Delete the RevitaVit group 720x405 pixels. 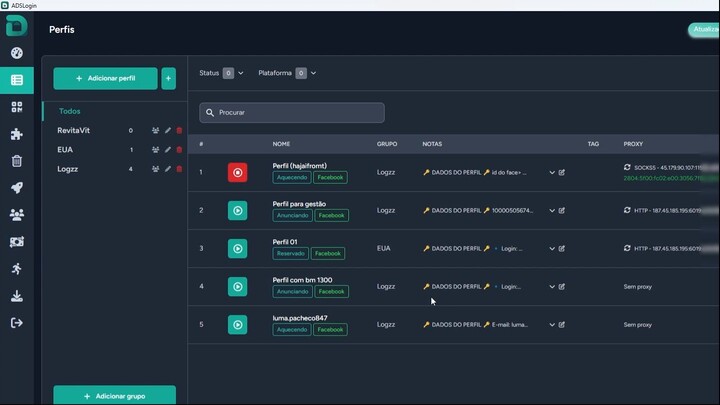[179, 130]
